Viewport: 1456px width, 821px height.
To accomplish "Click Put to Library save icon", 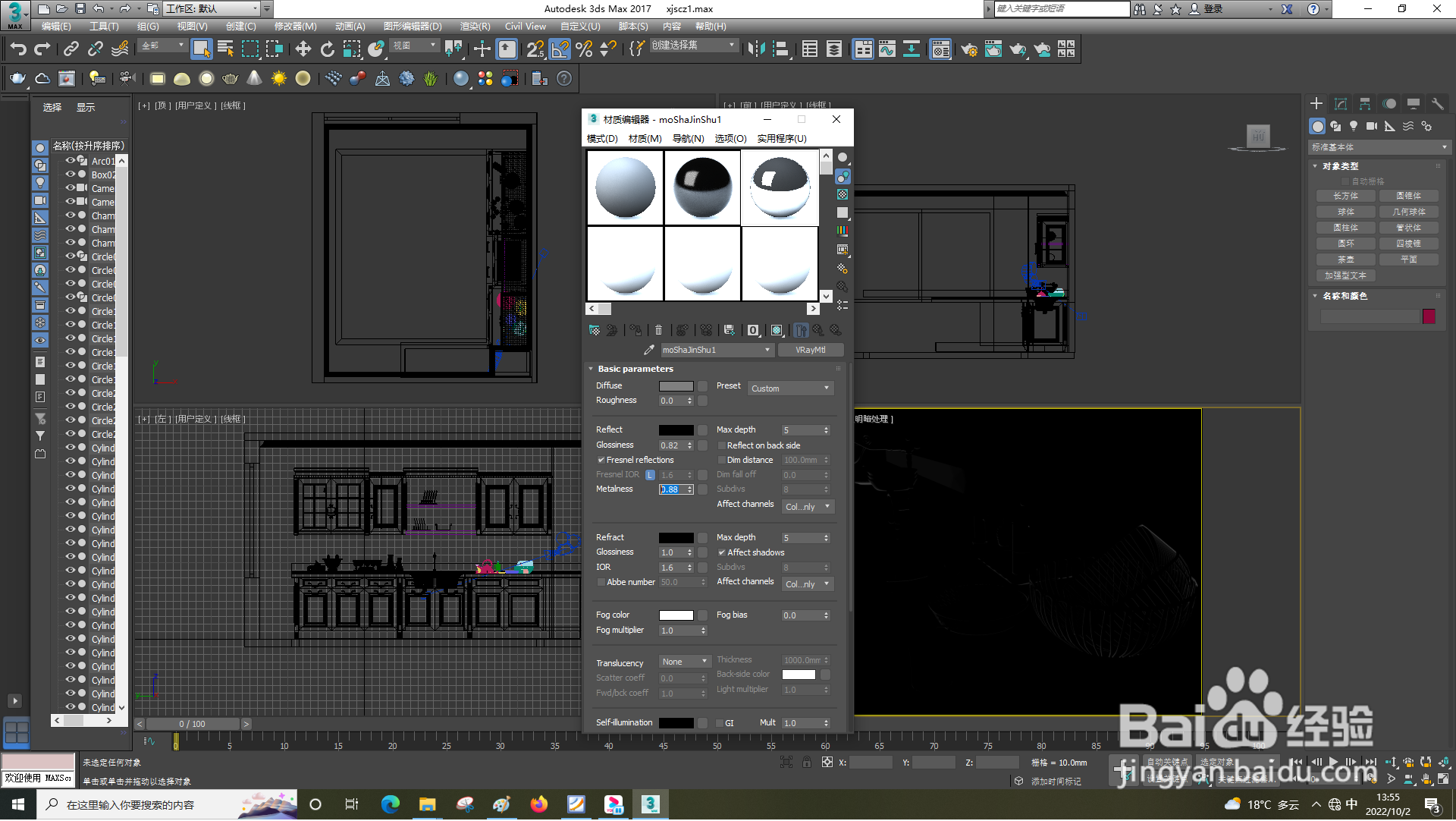I will click(729, 331).
